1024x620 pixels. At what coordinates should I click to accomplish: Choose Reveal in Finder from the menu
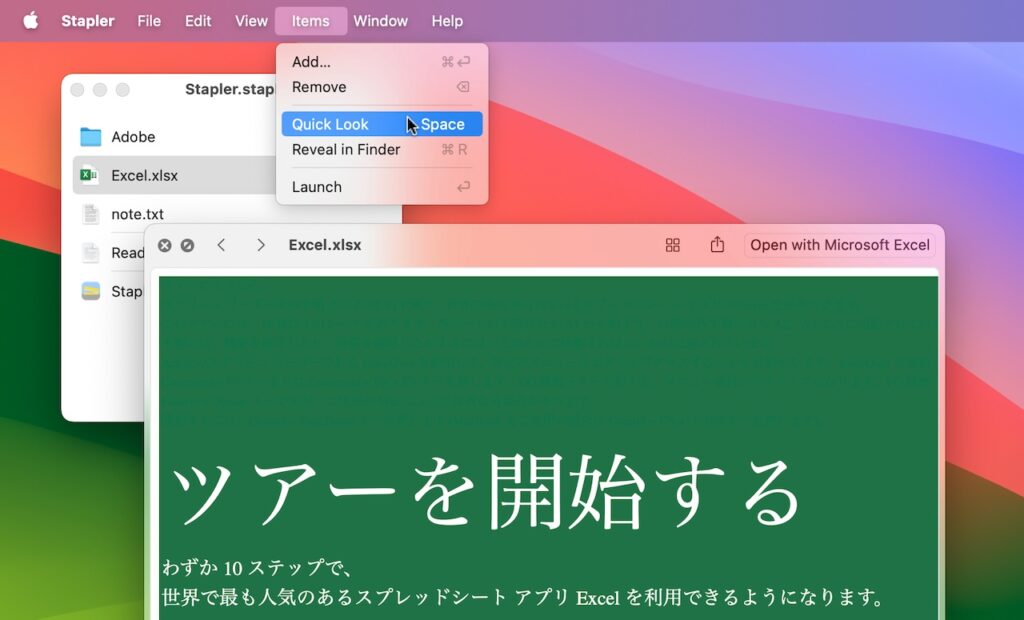click(345, 149)
